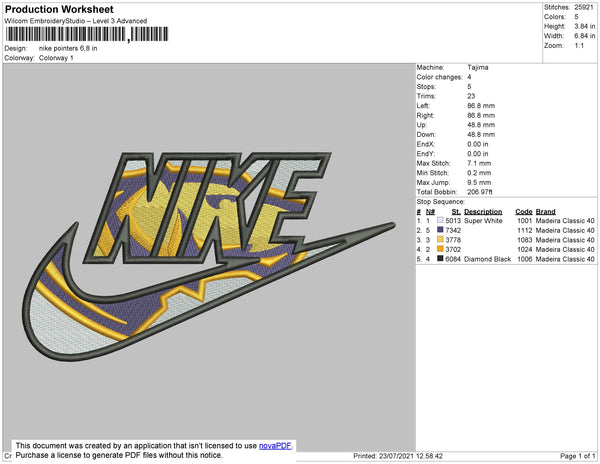This screenshot has width=600, height=464.
Task: Click the yellow 3778 thread swatch
Action: [x=440, y=239]
